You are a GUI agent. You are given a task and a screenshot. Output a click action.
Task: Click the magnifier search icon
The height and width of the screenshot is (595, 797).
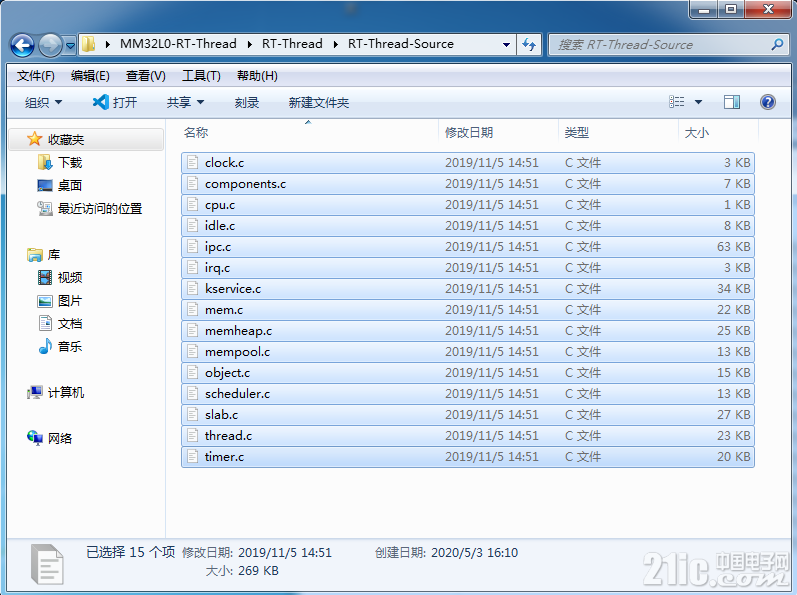click(777, 45)
